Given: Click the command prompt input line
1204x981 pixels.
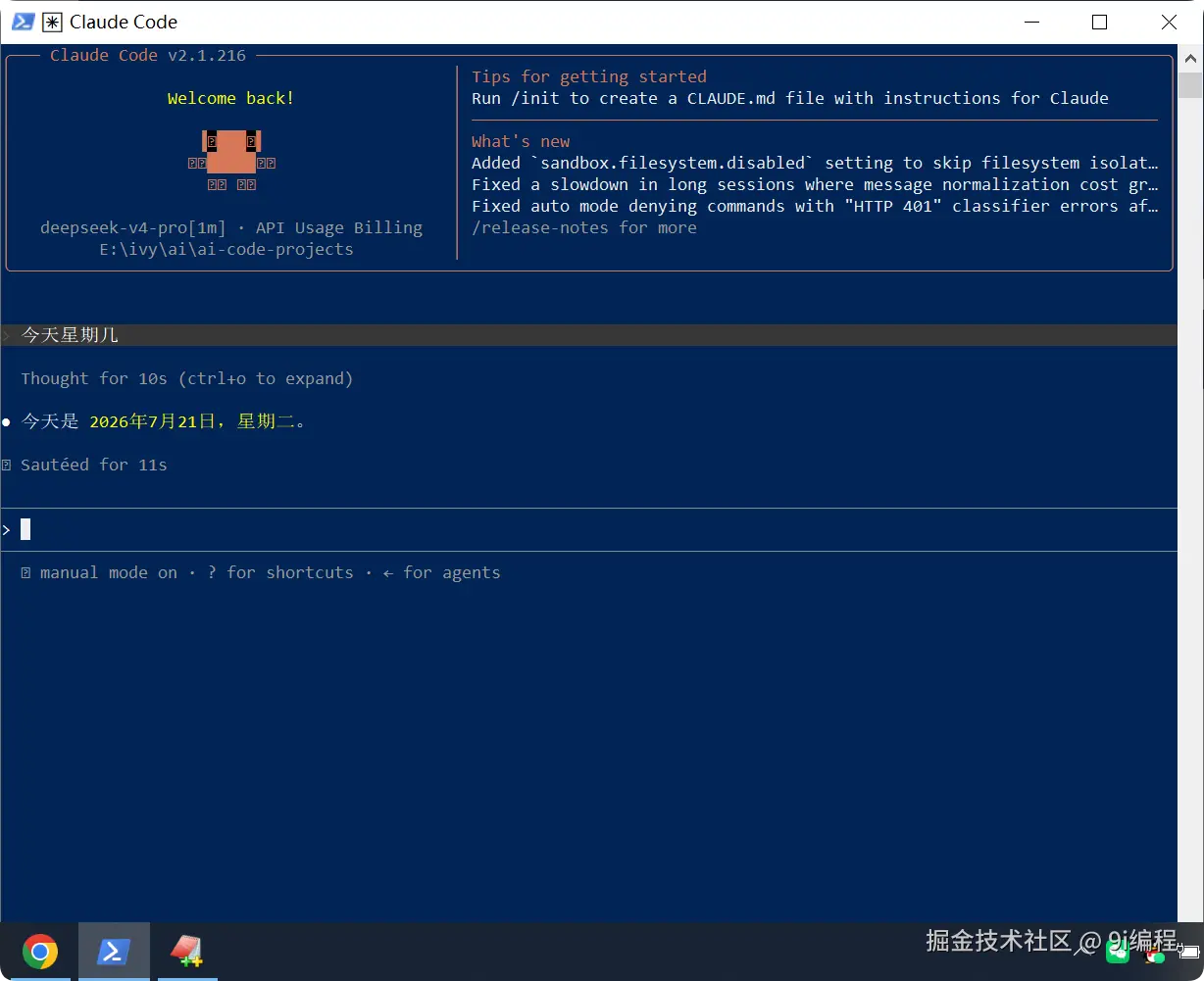Looking at the screenshot, I should click(588, 529).
